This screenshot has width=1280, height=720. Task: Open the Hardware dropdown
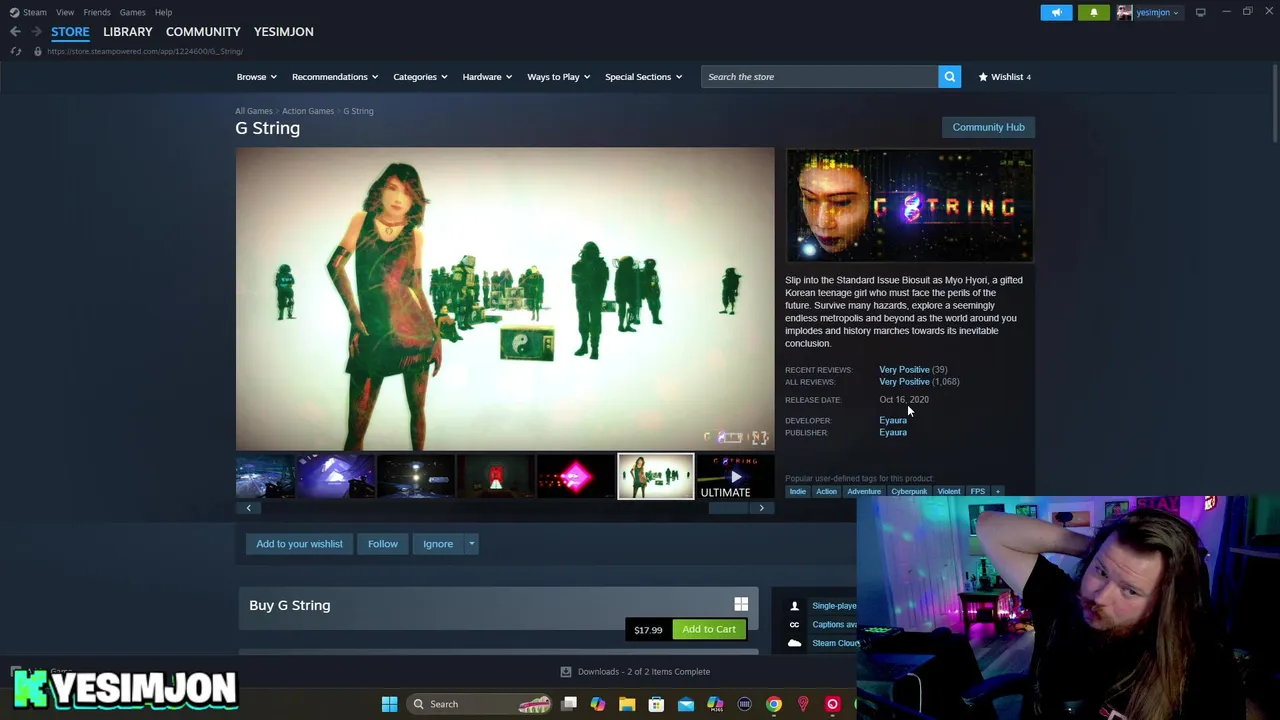(x=487, y=77)
